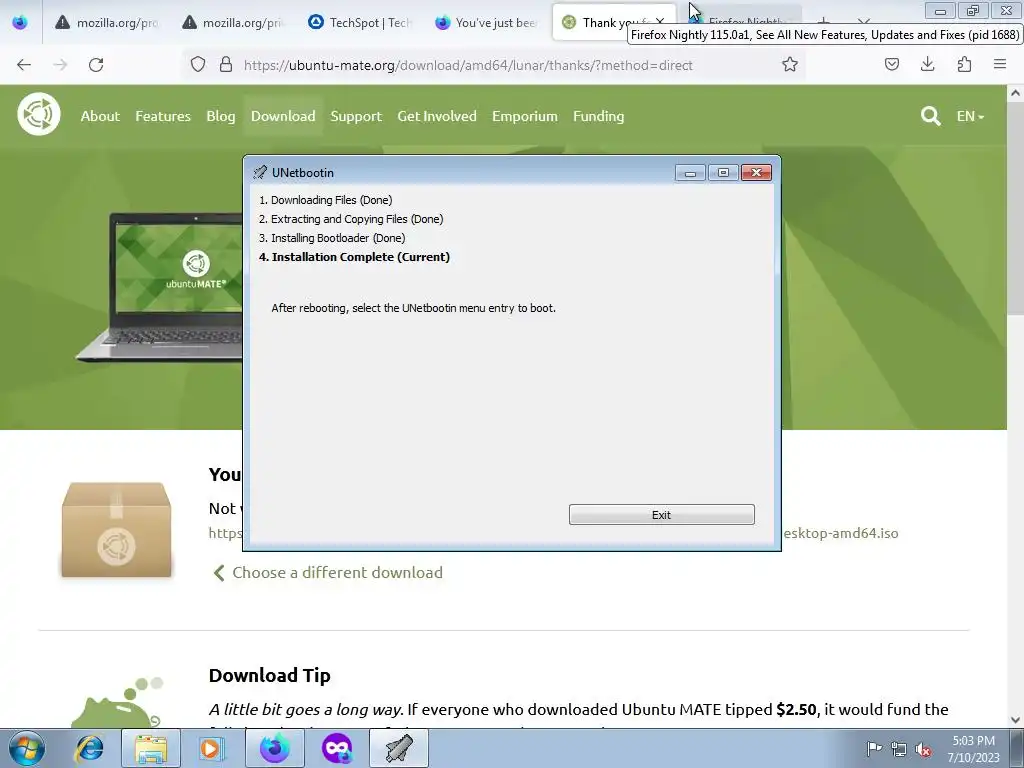Open Action Center flag tray icon
The height and width of the screenshot is (768, 1024).
tap(874, 748)
